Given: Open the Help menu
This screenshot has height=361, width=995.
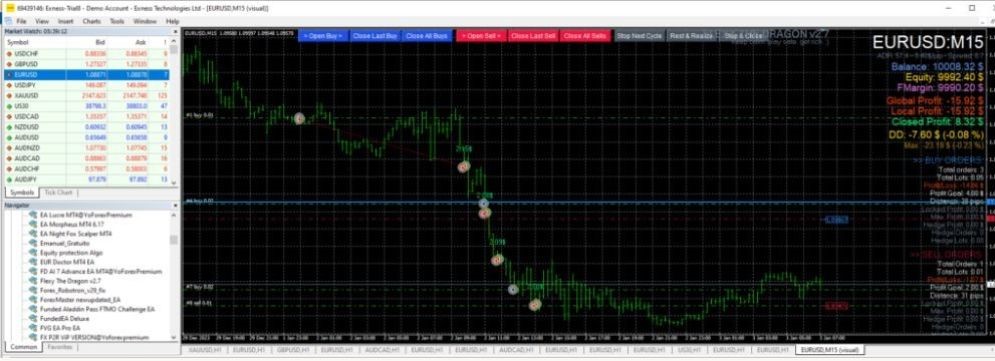Looking at the screenshot, I should tap(172, 21).
